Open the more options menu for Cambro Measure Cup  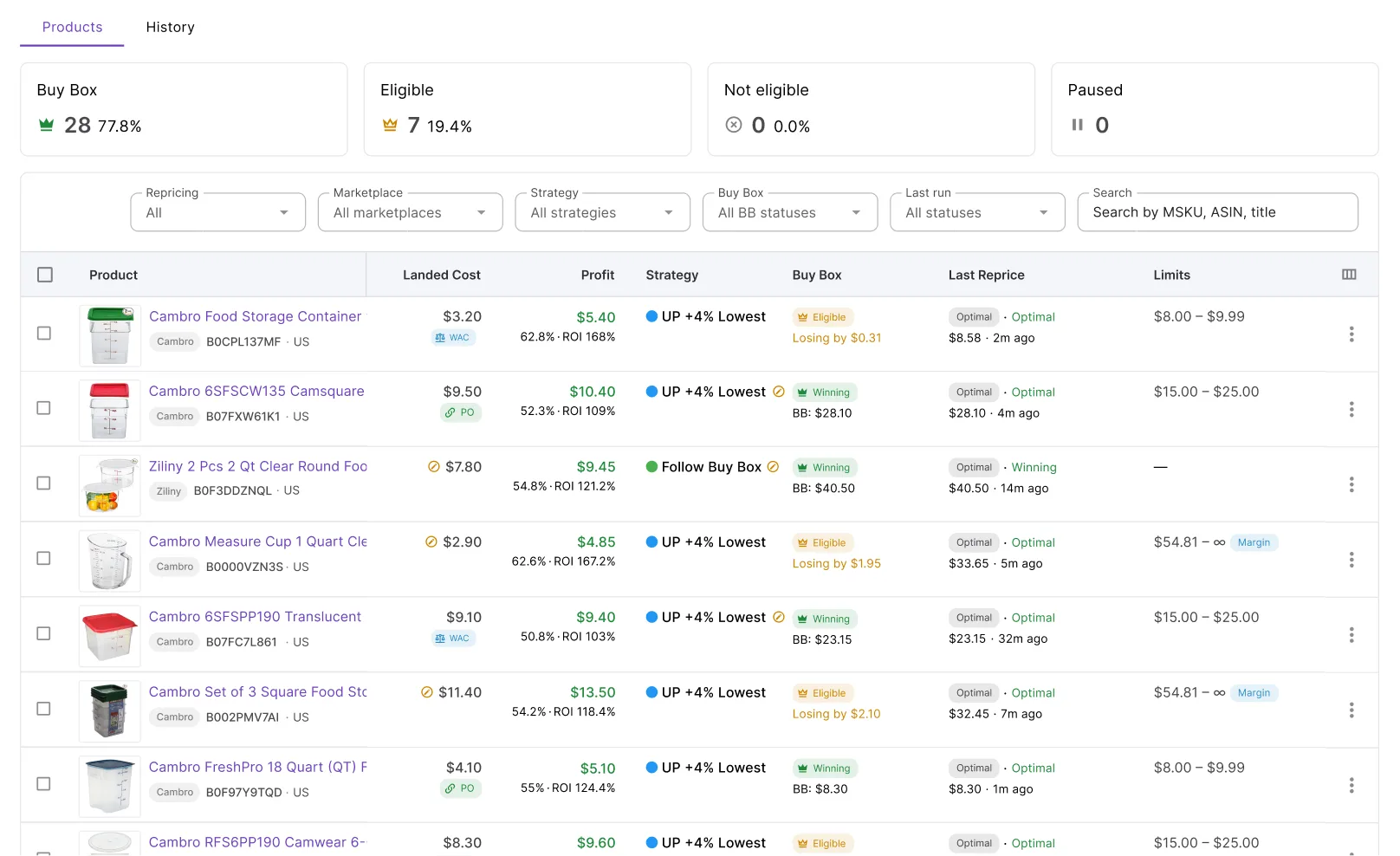click(1351, 560)
